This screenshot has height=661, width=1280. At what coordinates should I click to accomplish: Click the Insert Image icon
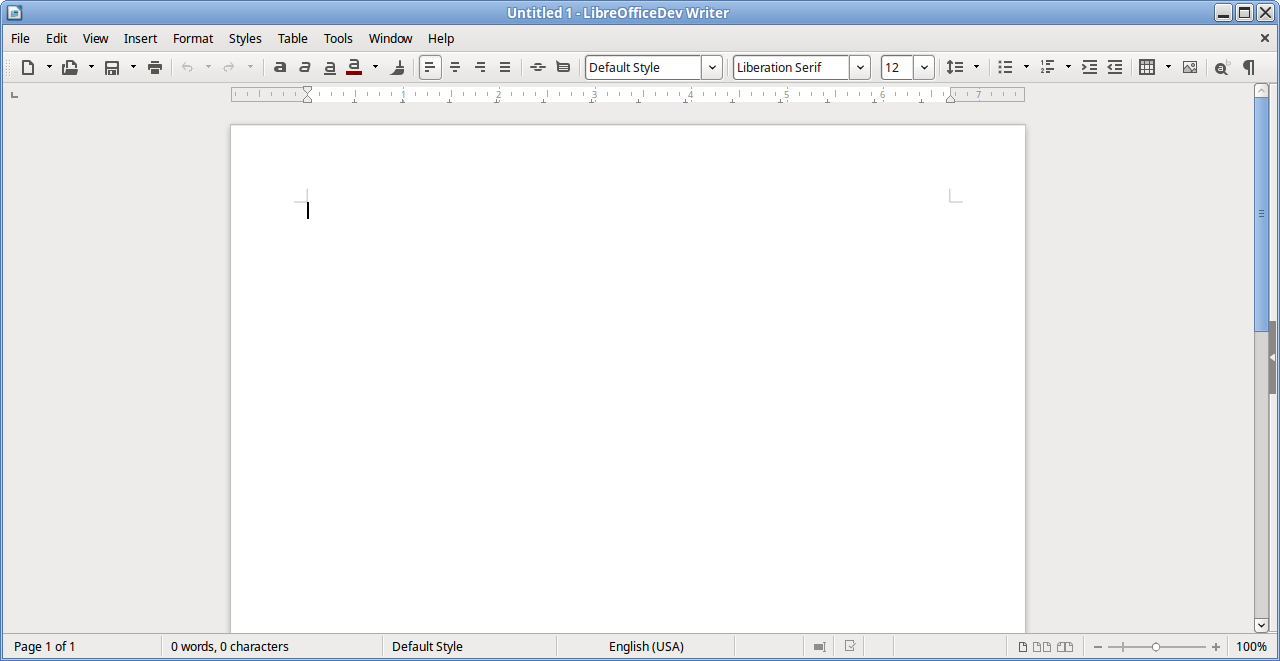pos(1190,67)
